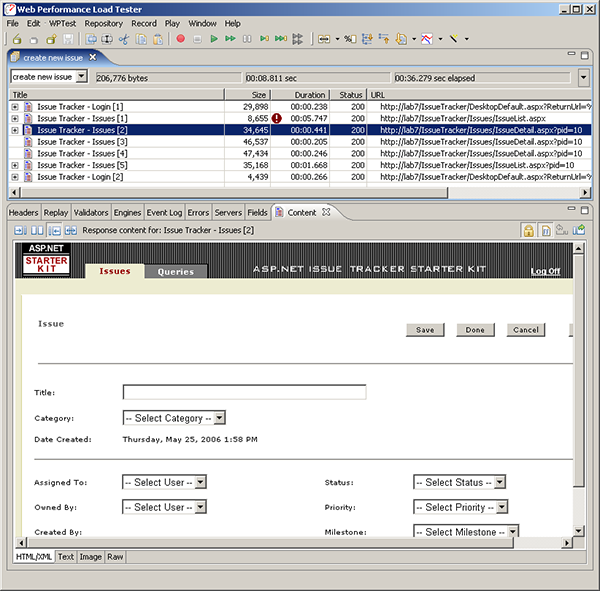Click the green step-to-next-page play icon
The width and height of the screenshot is (600, 591).
(264, 39)
